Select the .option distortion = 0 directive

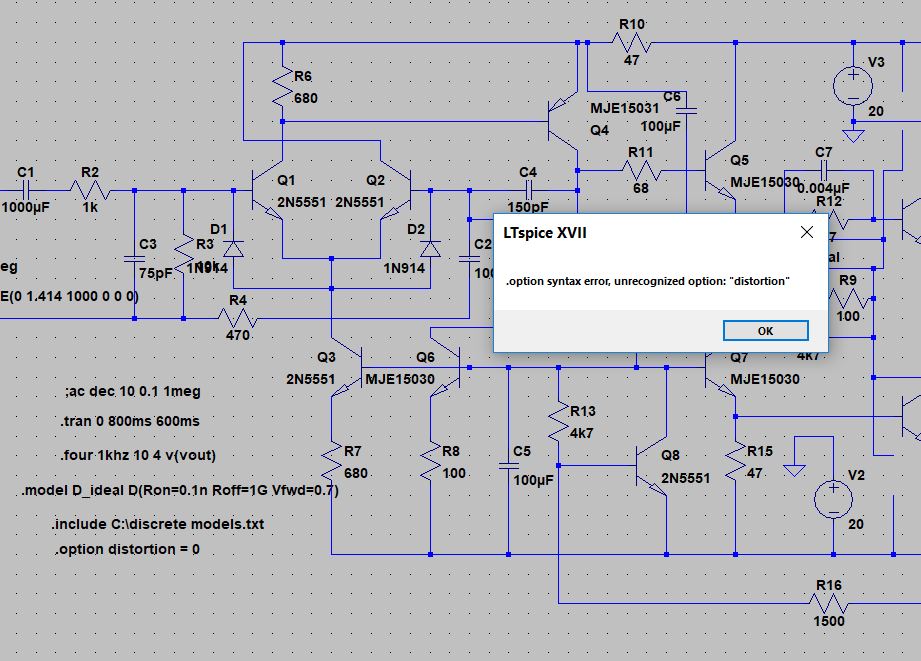click(x=127, y=549)
